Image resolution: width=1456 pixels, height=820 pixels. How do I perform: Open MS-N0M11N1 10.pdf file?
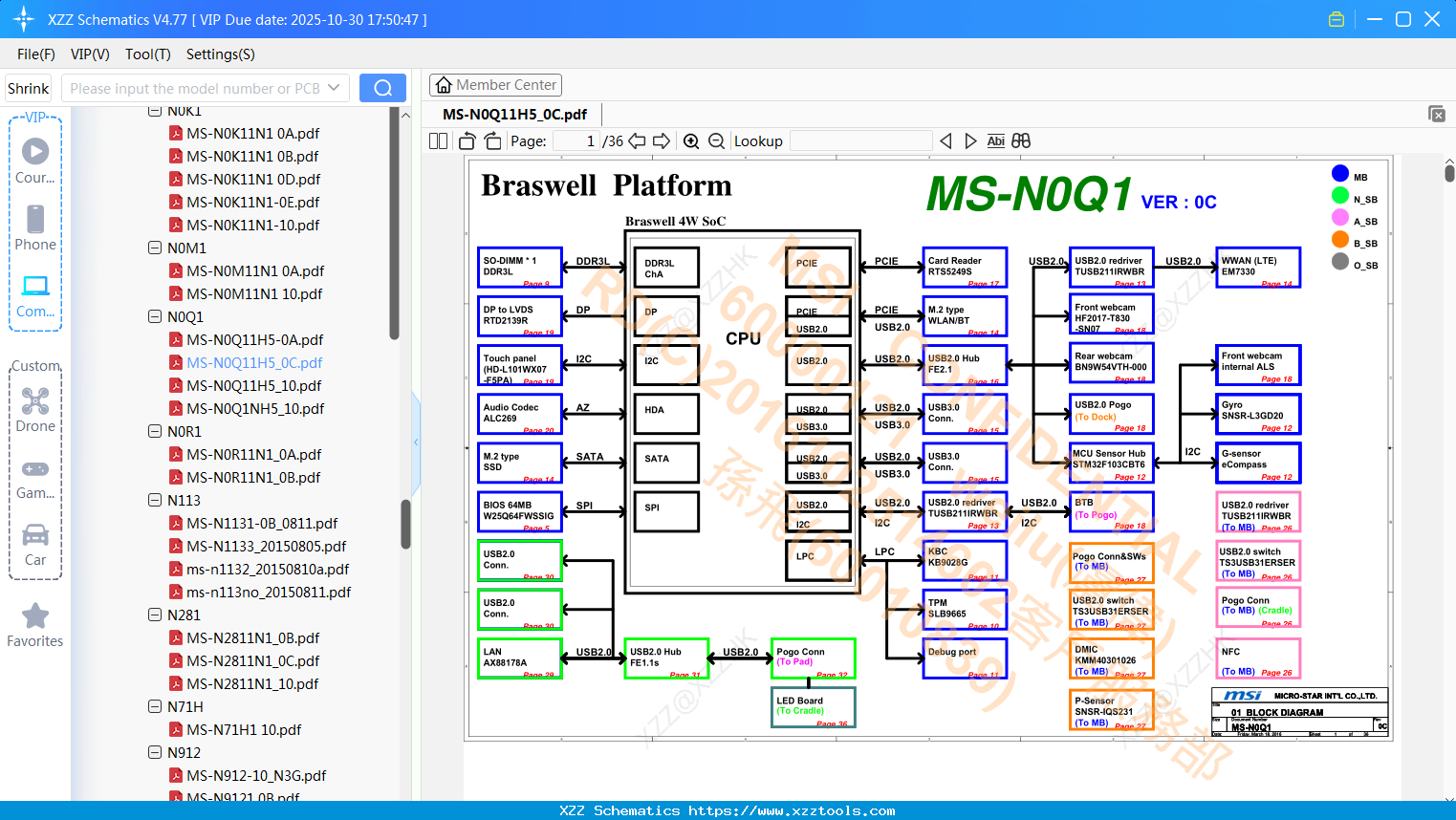[x=254, y=293]
